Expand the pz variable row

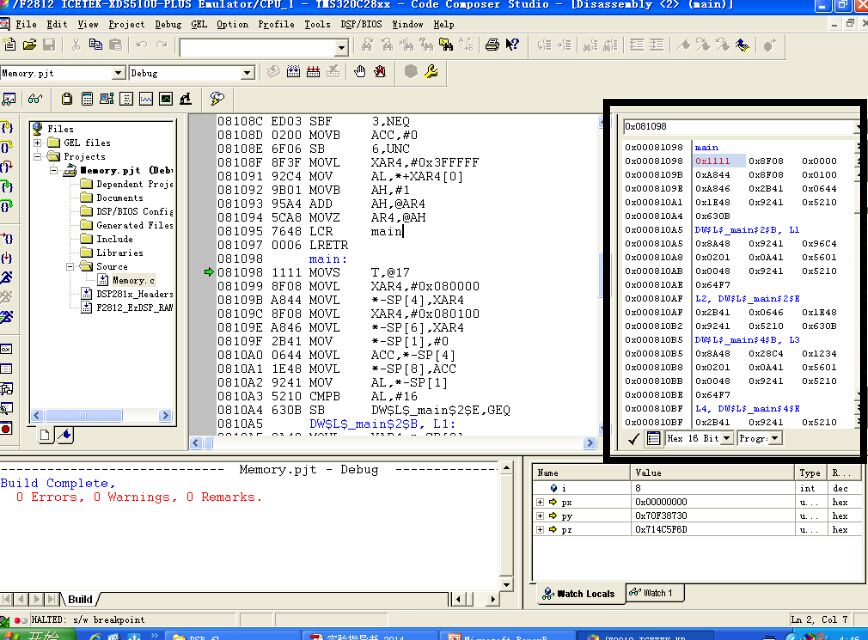tap(540, 530)
